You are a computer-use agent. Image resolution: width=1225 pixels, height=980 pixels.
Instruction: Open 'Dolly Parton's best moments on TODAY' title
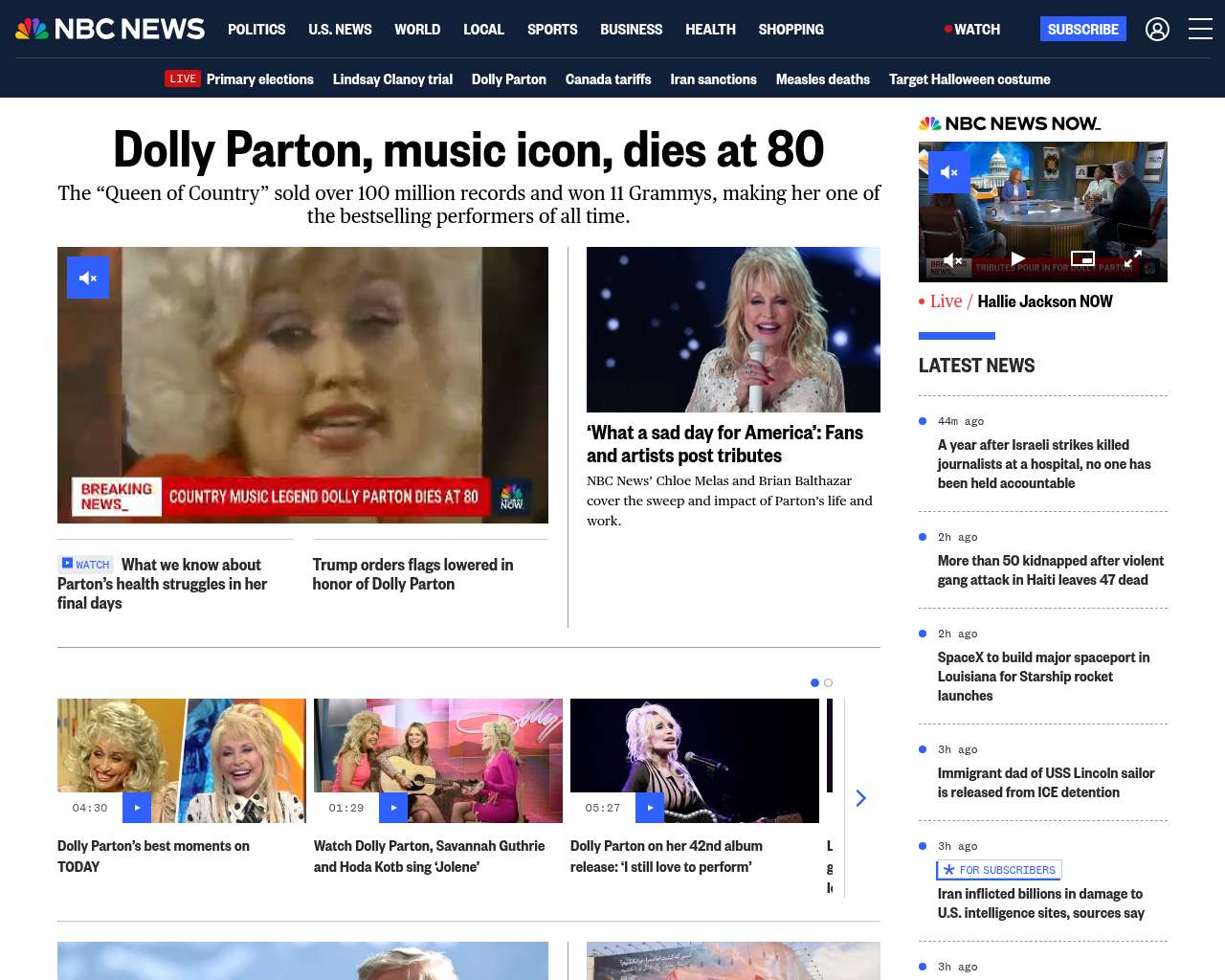[x=153, y=857]
